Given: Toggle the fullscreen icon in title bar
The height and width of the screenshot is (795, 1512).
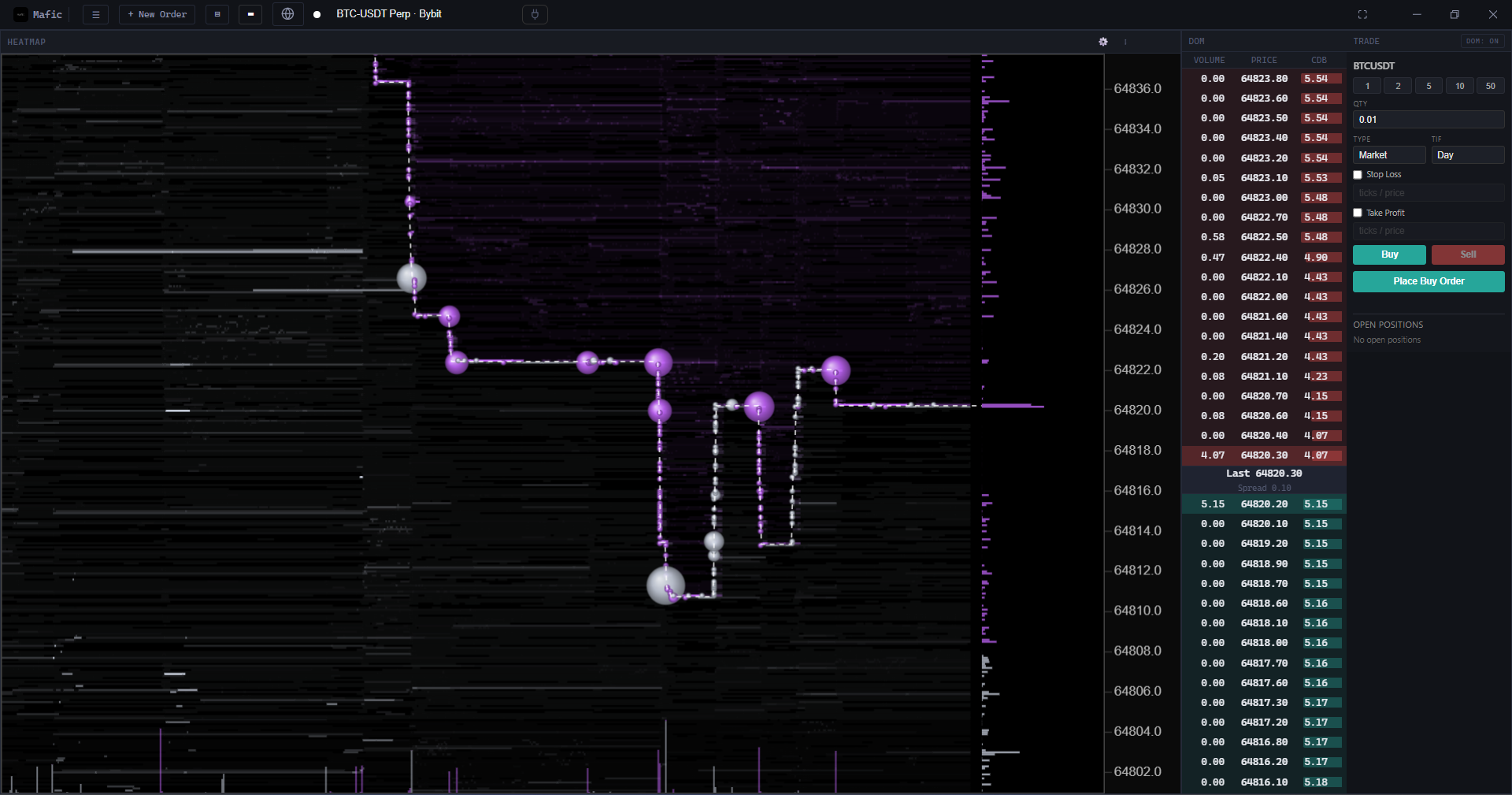Looking at the screenshot, I should click(1362, 14).
